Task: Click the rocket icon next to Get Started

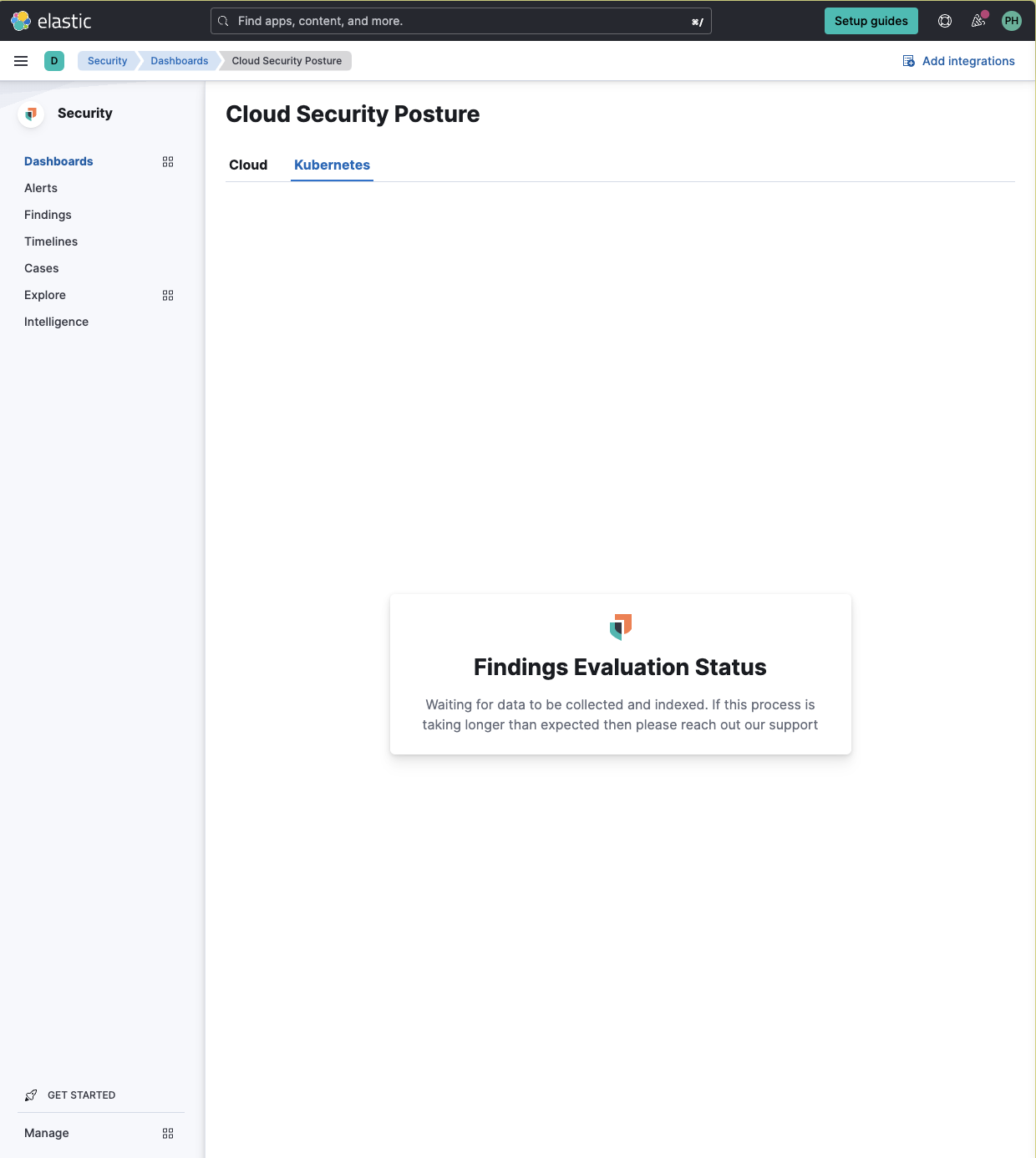Action: point(31,1095)
